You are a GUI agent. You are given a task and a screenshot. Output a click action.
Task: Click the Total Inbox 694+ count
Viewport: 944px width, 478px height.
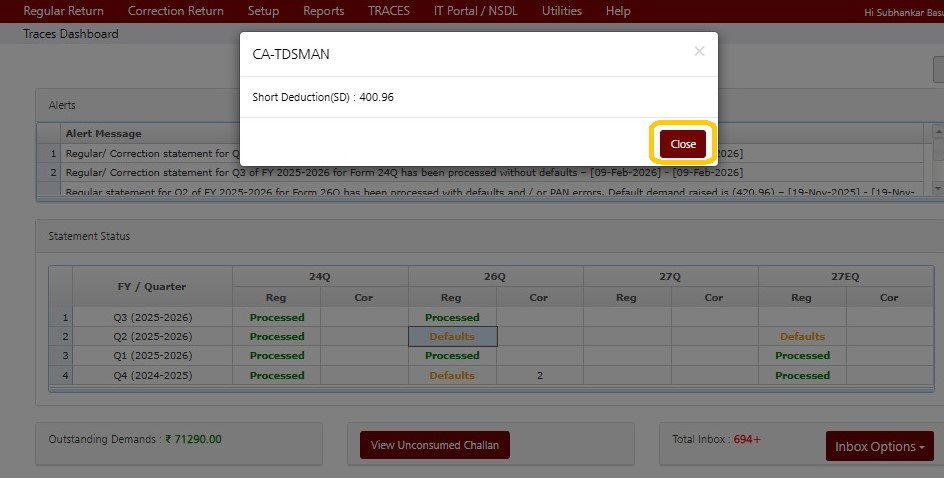(746, 439)
